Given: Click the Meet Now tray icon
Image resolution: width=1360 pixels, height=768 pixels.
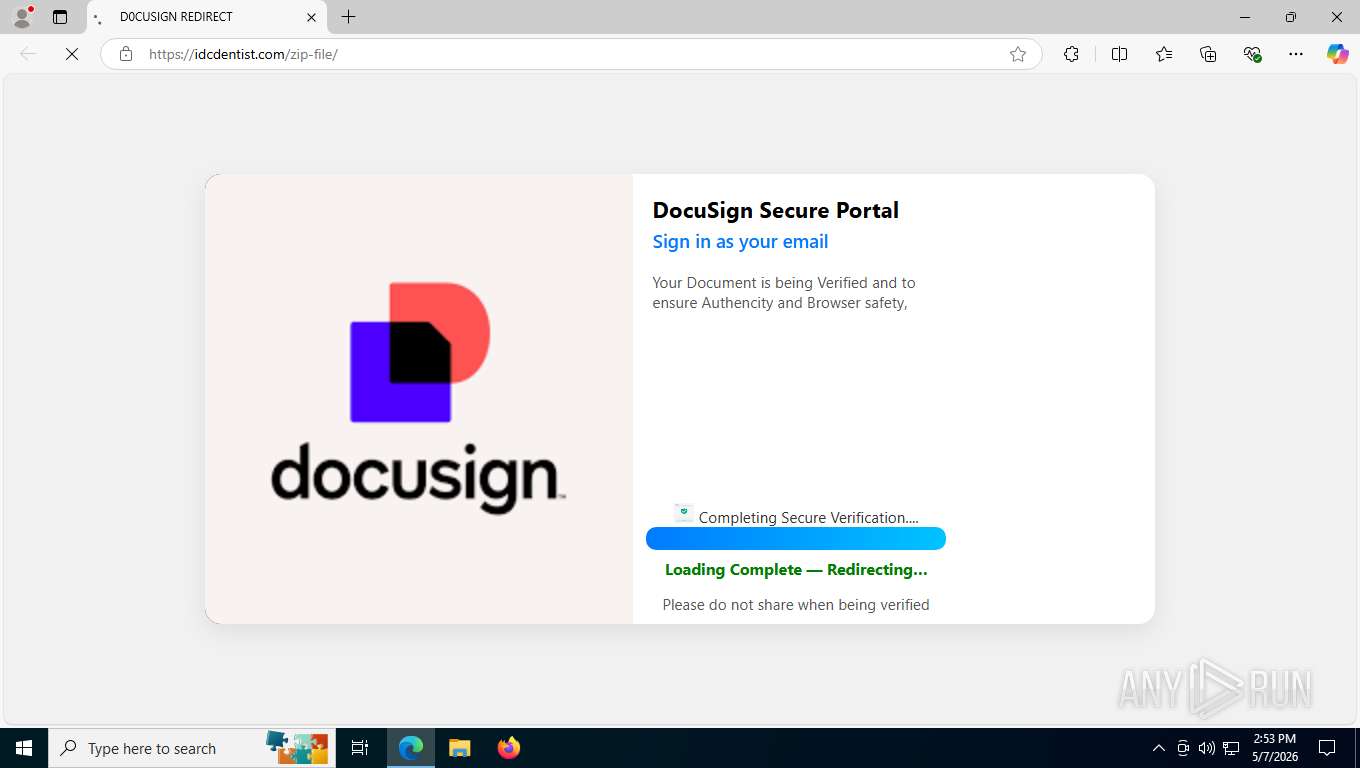Looking at the screenshot, I should 1183,748.
